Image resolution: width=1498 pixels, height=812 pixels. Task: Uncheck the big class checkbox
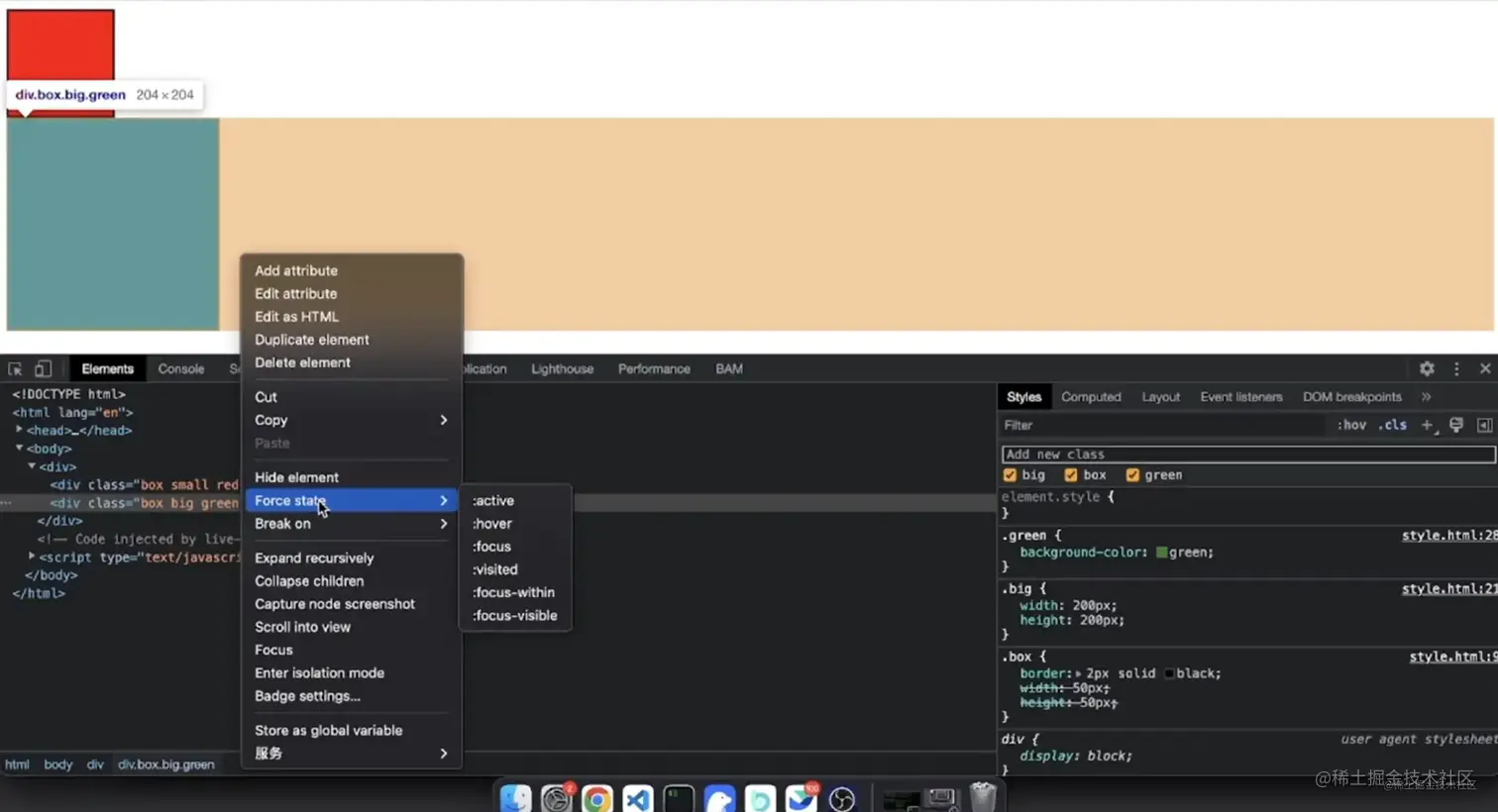click(x=1010, y=475)
